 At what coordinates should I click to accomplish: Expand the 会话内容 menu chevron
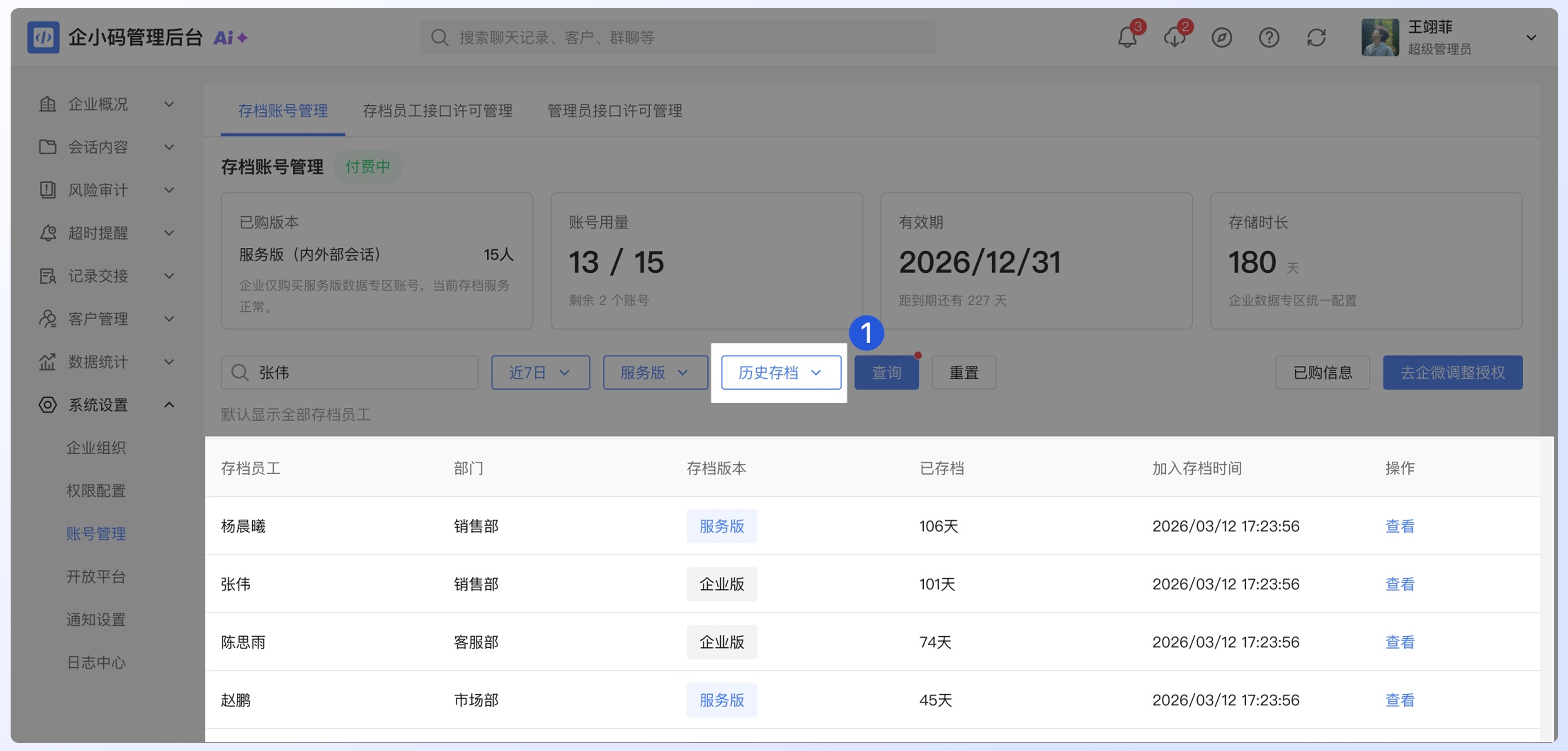(x=169, y=147)
